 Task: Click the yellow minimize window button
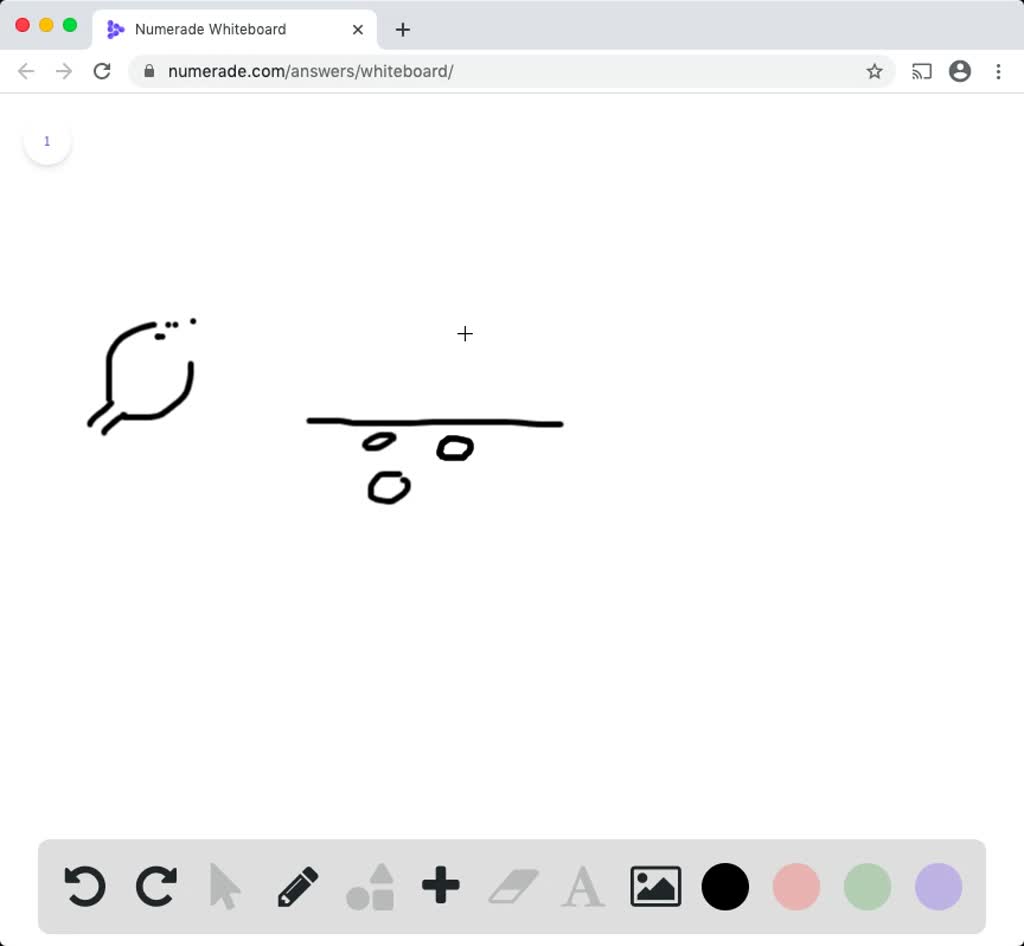pyautogui.click(x=46, y=25)
